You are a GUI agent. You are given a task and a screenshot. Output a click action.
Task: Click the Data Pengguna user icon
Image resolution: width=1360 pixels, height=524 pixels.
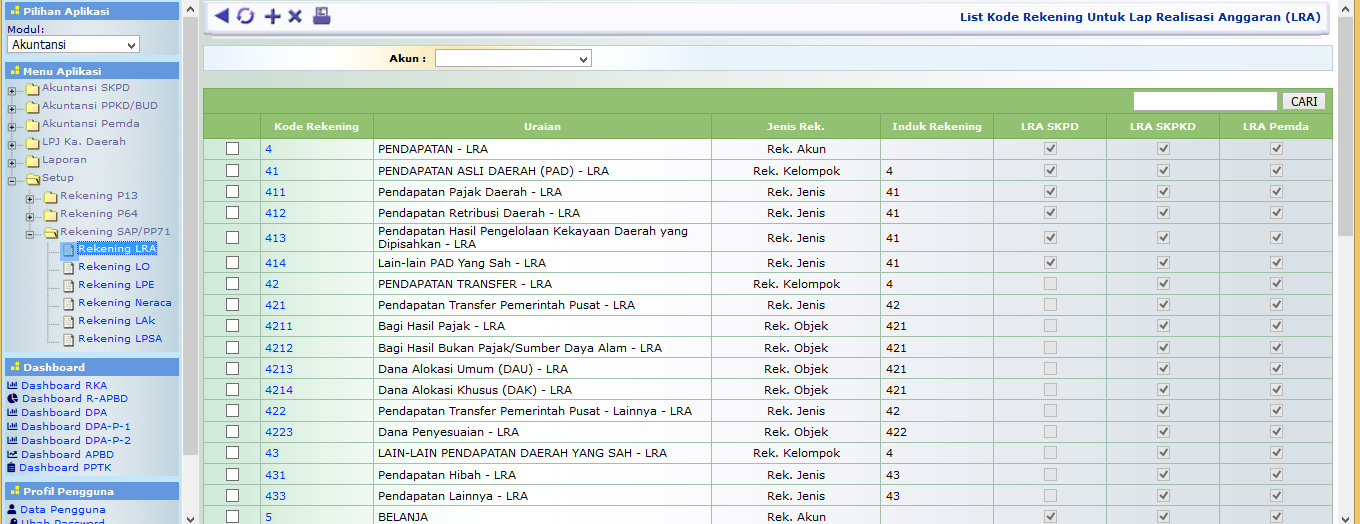[12, 510]
